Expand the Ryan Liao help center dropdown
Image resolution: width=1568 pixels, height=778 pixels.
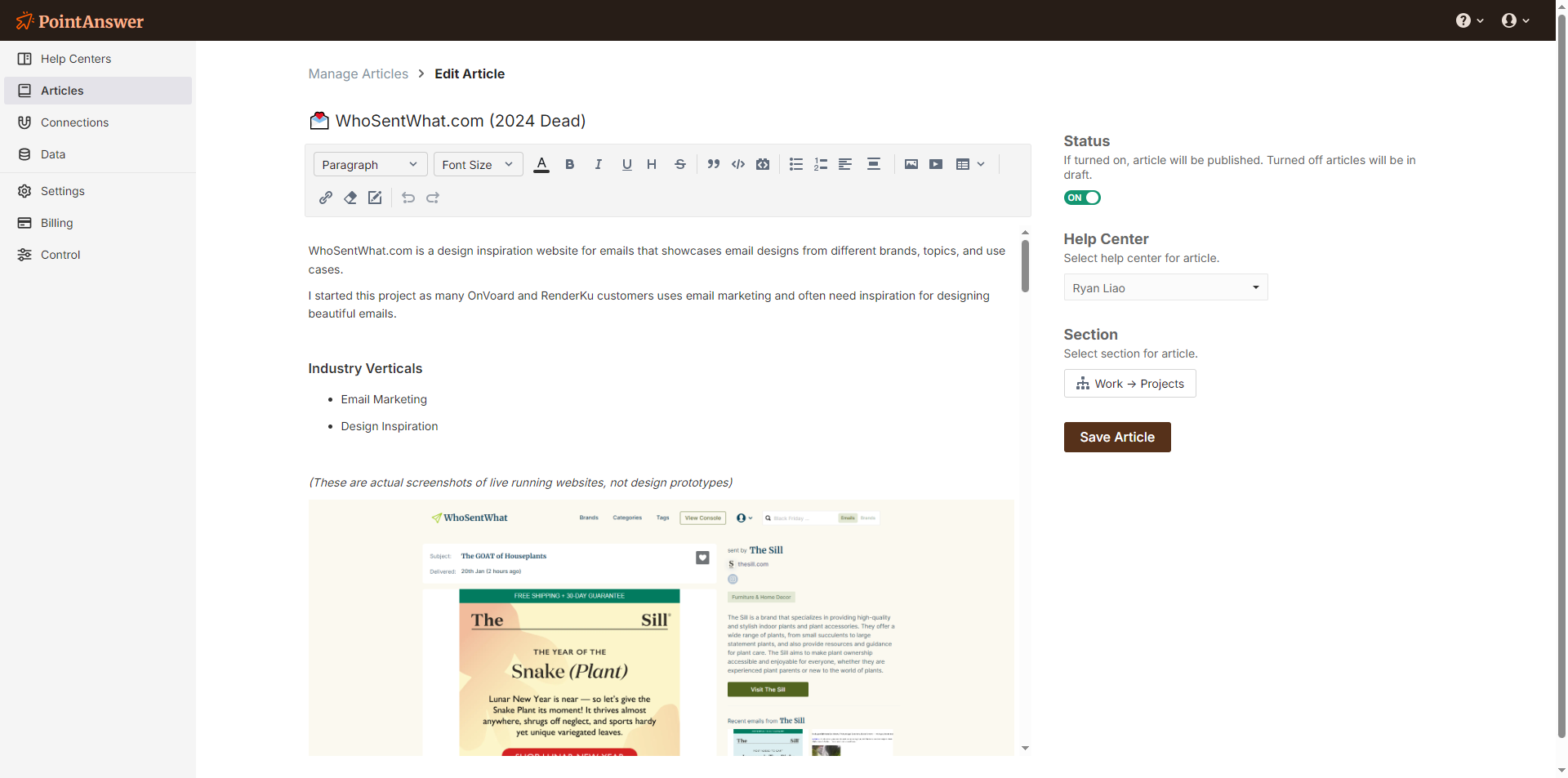[x=1165, y=287]
